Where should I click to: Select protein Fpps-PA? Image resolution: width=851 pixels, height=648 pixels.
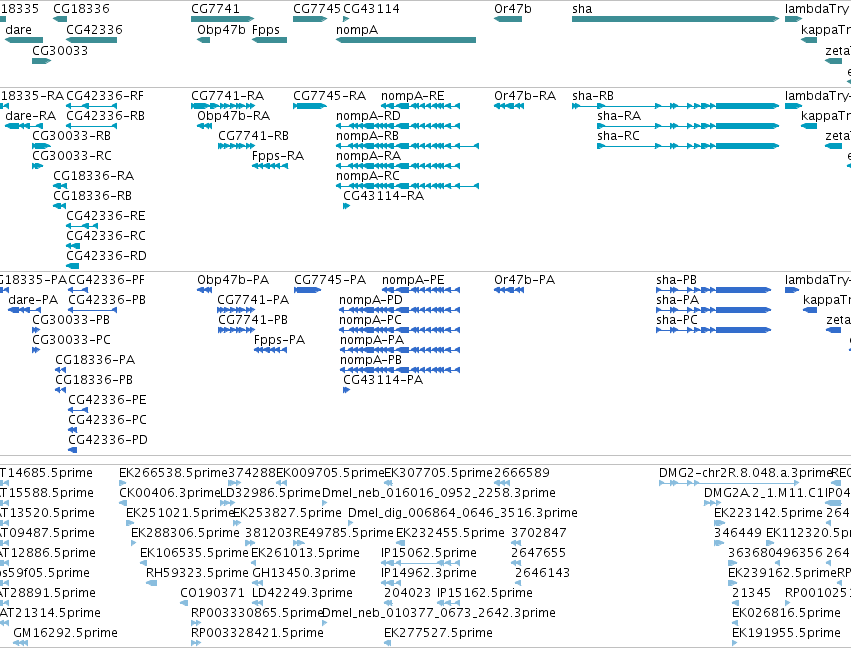[x=270, y=350]
